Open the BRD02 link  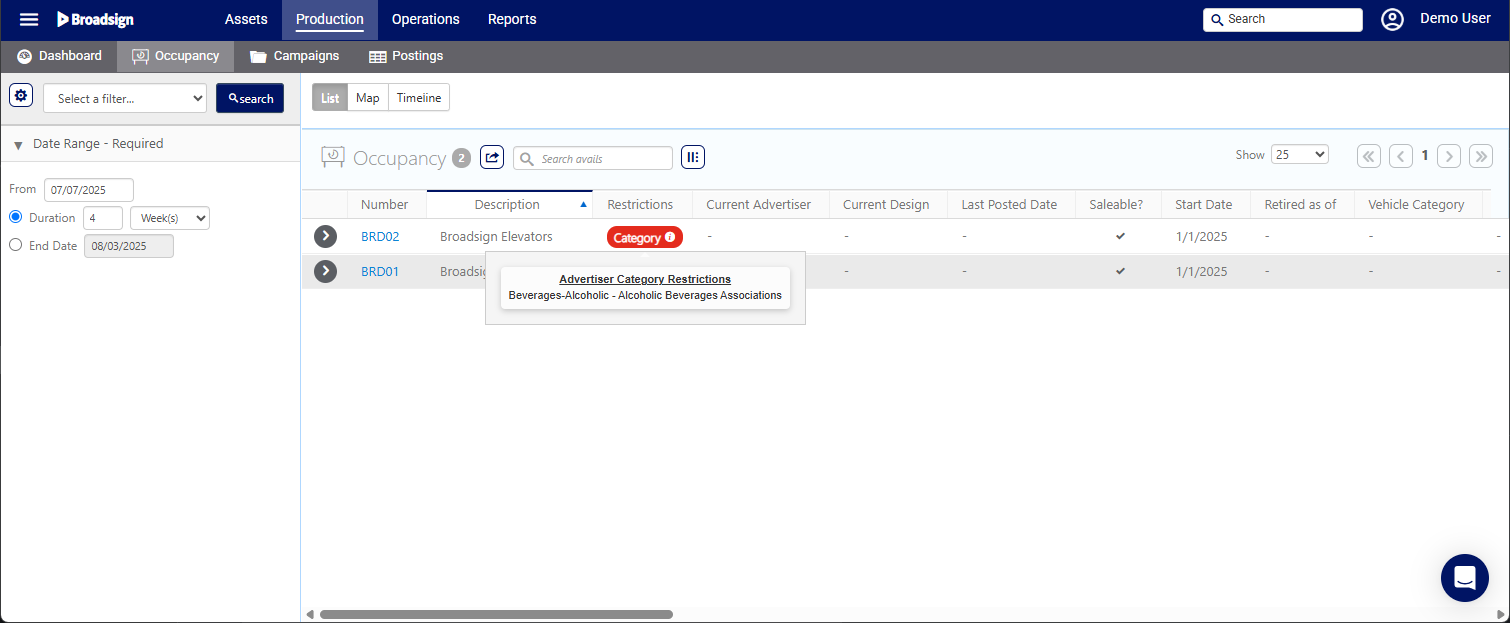click(x=380, y=237)
